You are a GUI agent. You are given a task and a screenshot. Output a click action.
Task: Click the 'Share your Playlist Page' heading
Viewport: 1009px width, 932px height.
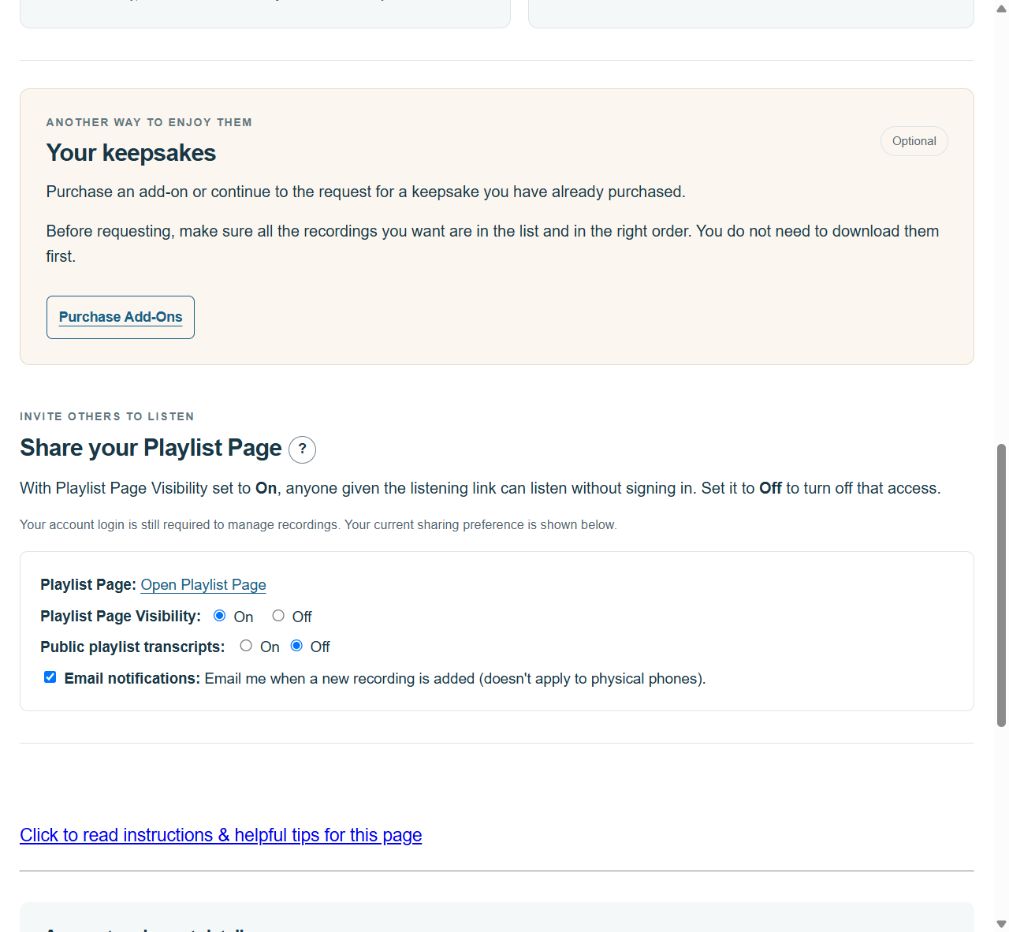pyautogui.click(x=151, y=447)
